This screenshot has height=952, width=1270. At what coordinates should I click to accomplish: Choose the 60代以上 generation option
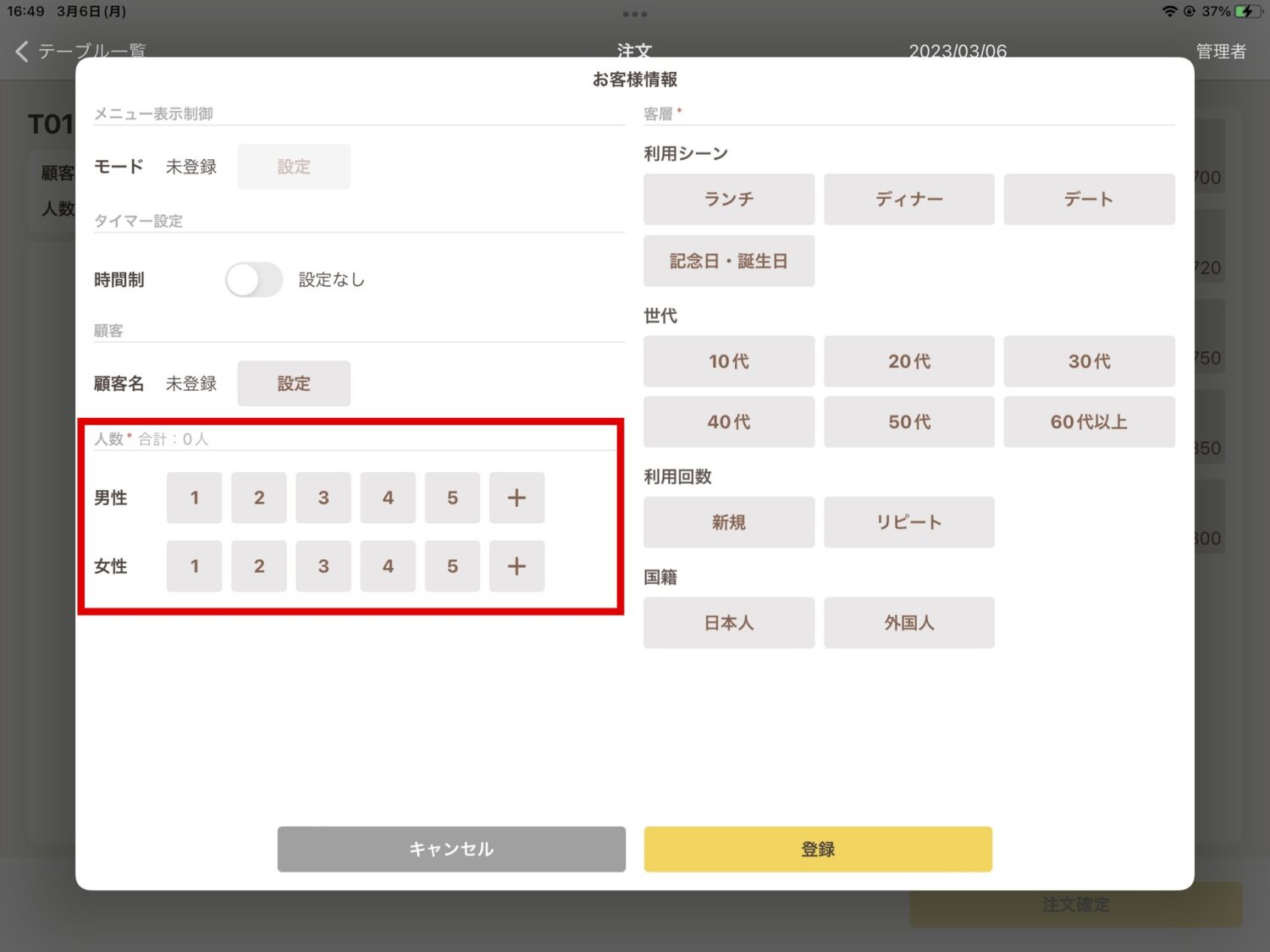coord(1089,421)
